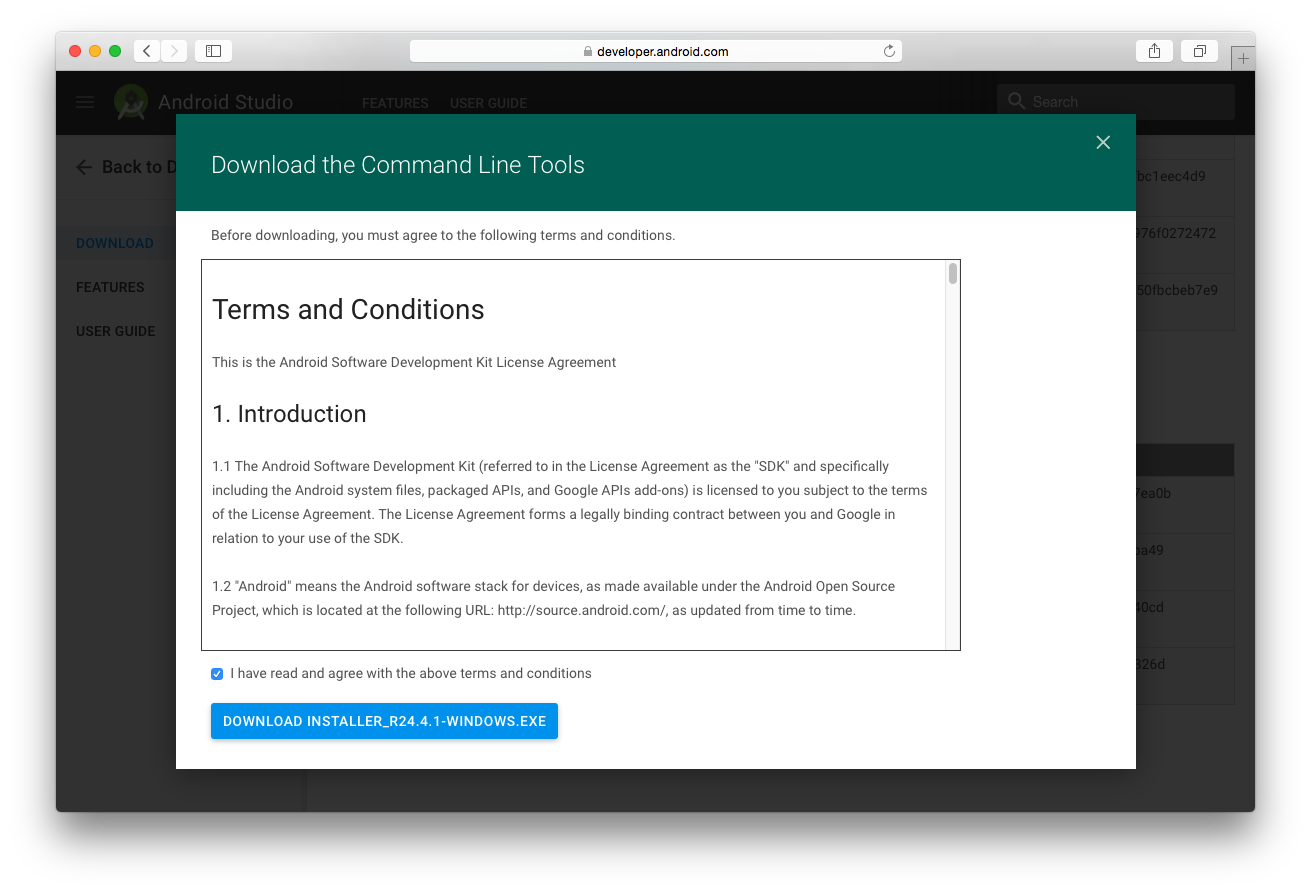Open the hamburger navigation menu
The image size is (1311, 892).
pyautogui.click(x=85, y=102)
